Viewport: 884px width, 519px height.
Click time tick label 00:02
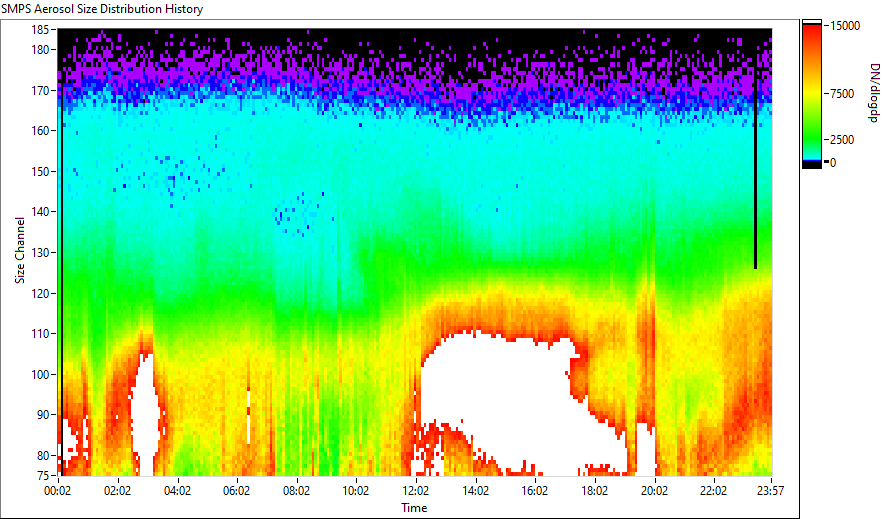click(x=58, y=491)
